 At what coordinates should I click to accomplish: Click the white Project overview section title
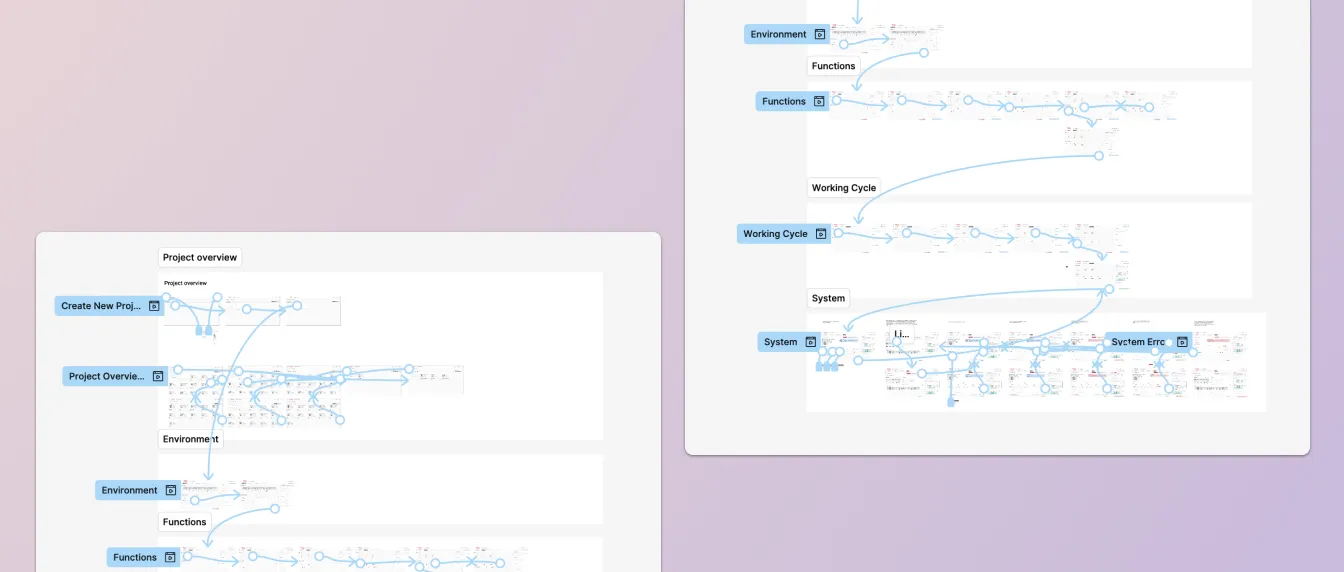200,258
